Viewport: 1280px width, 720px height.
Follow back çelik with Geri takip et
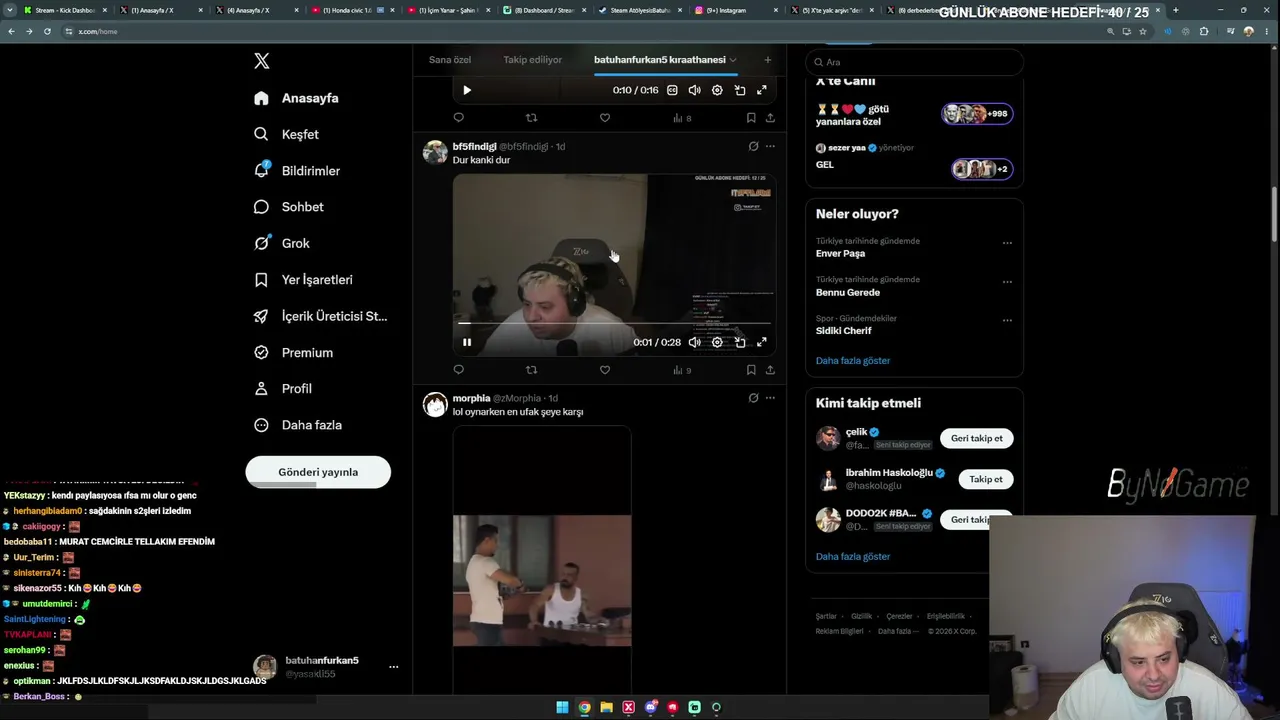[x=977, y=438]
